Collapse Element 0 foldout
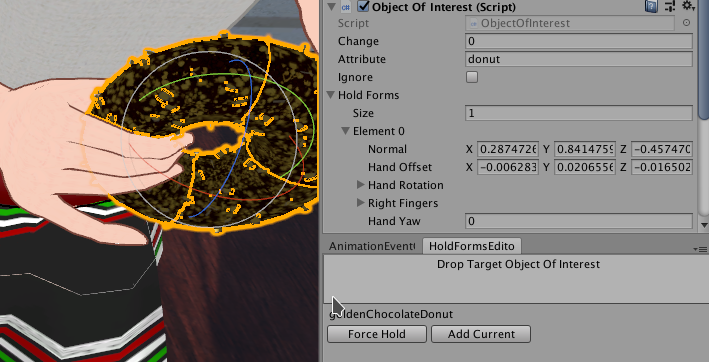The image size is (709, 362). tap(346, 131)
